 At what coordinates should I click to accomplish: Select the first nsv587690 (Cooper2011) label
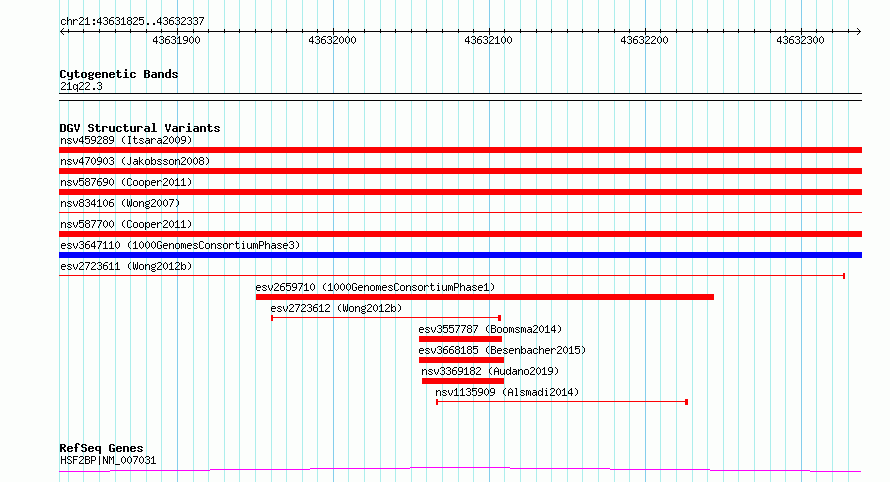tap(126, 182)
